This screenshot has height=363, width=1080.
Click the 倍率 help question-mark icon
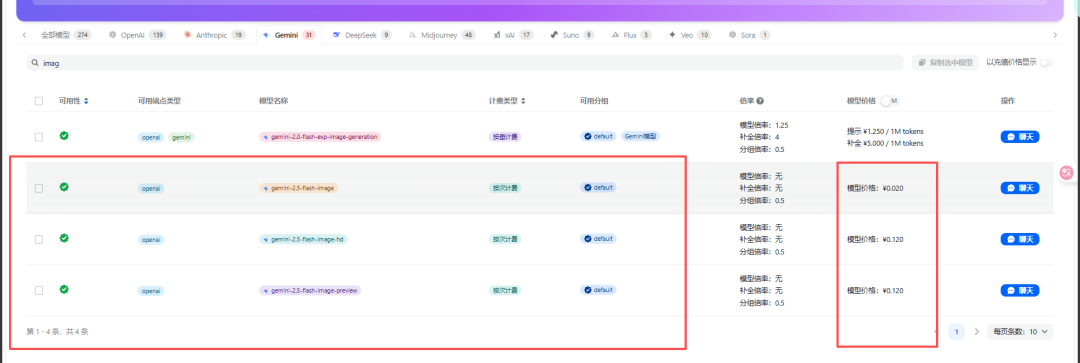760,101
